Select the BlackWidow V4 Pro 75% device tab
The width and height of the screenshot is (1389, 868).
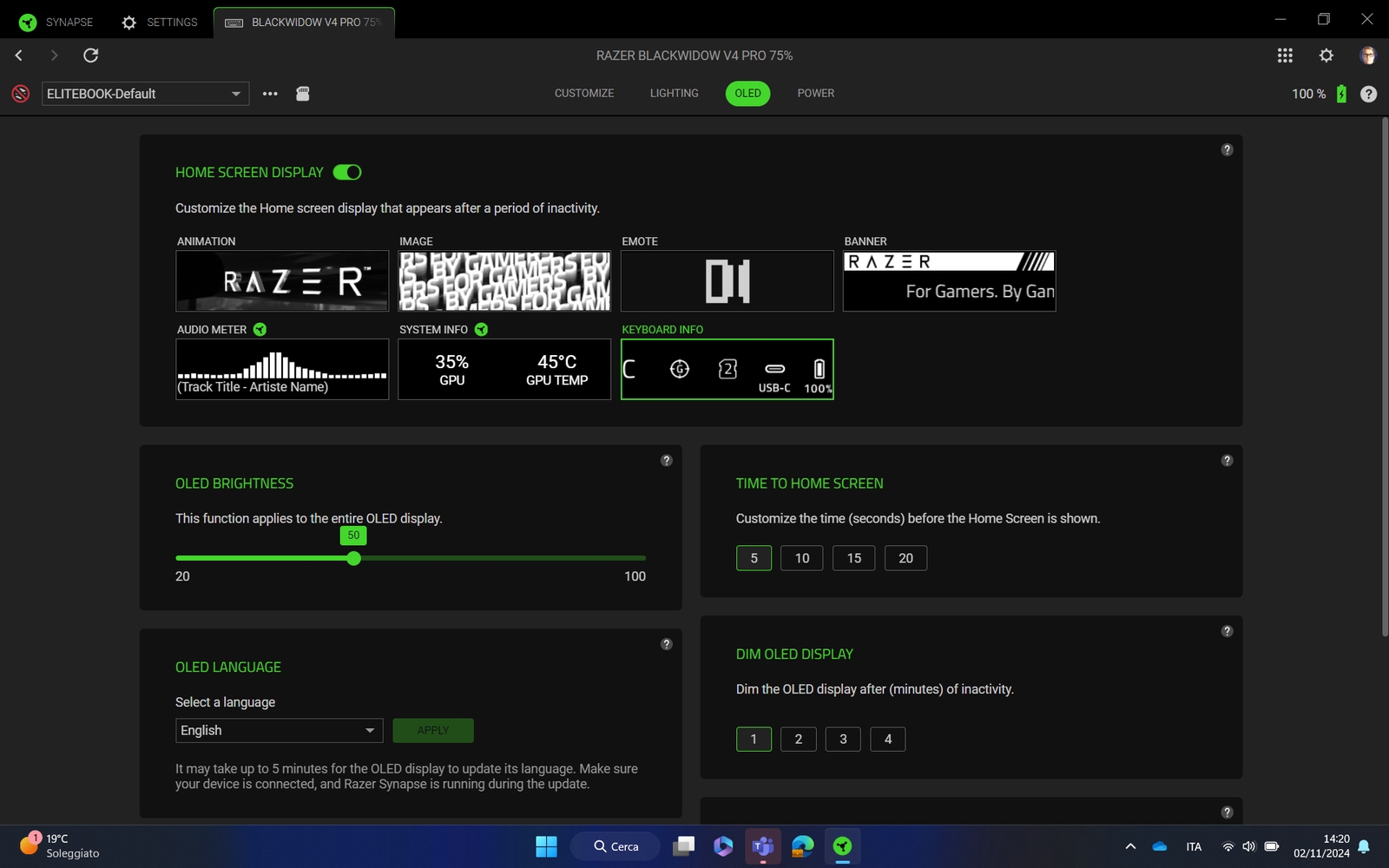[x=304, y=23]
